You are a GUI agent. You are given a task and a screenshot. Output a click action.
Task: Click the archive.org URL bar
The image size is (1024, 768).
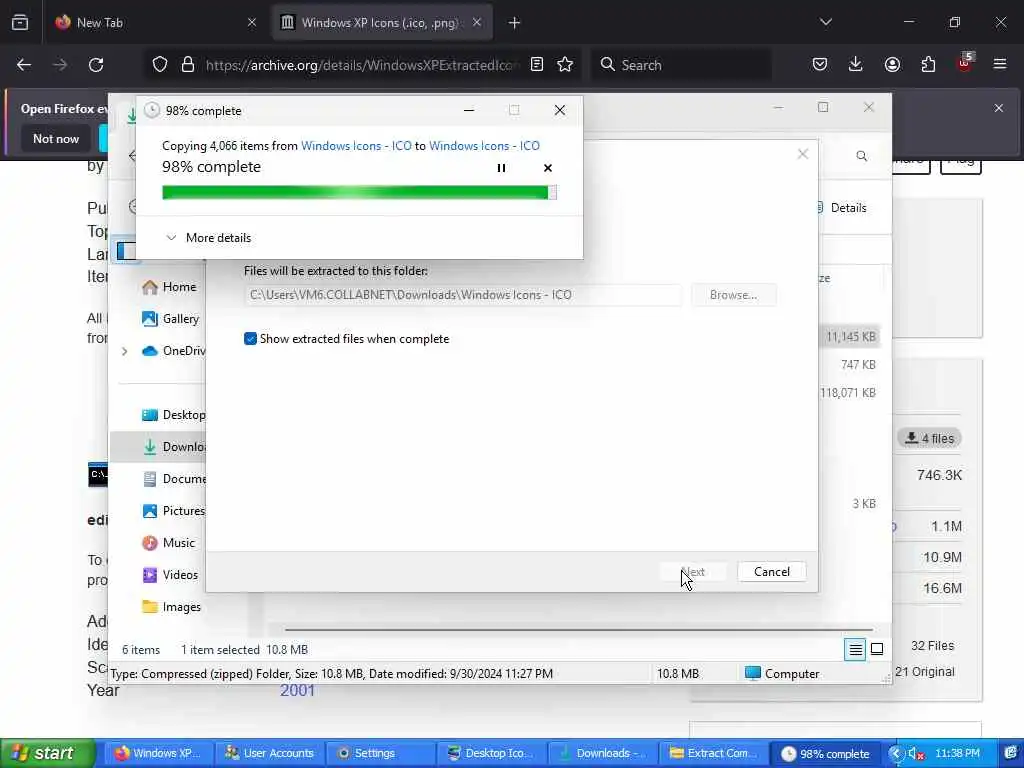(362, 65)
